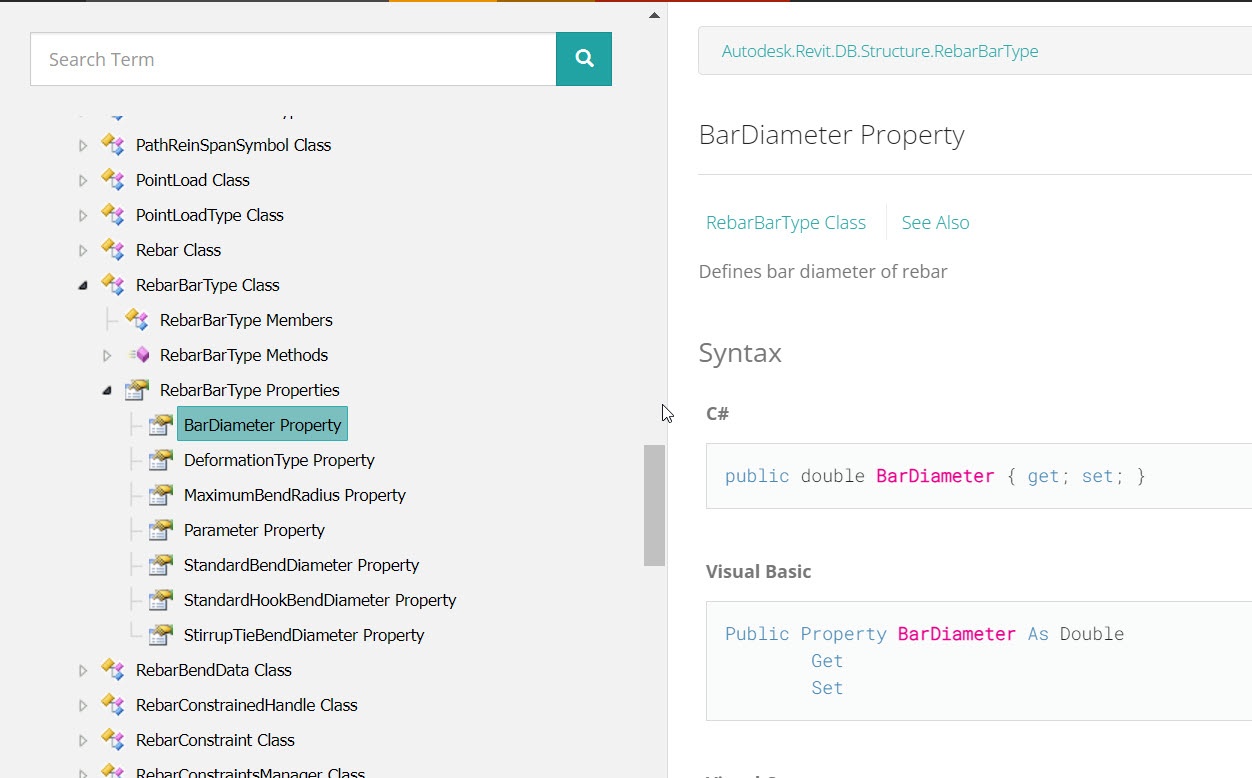The image size is (1252, 778).
Task: Click the 'Defines bar diameter of rebar' description
Action: tap(823, 272)
